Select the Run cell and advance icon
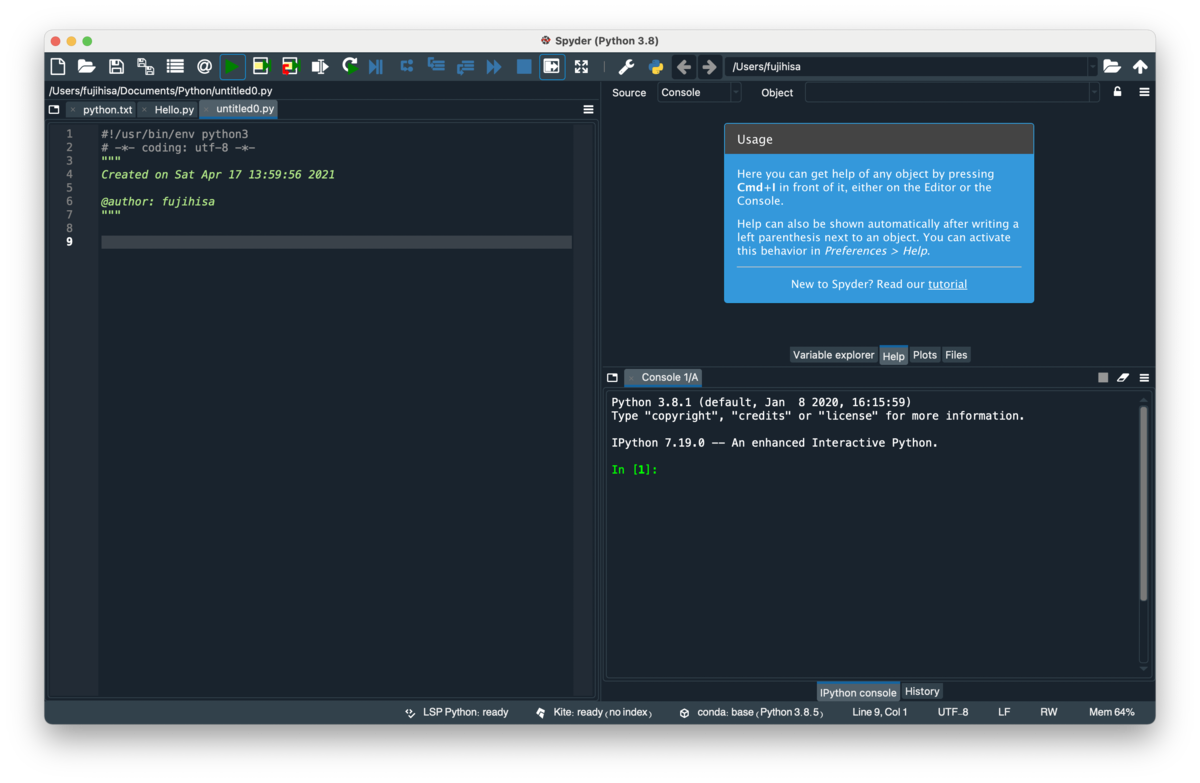 [290, 66]
